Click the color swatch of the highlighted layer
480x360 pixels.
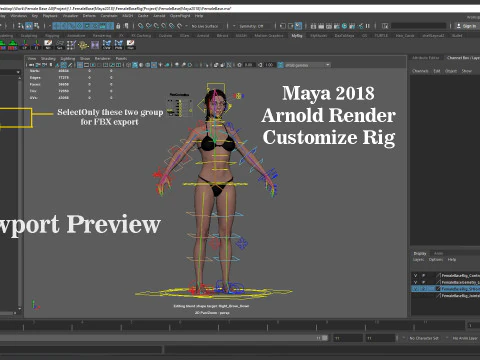coord(438,289)
